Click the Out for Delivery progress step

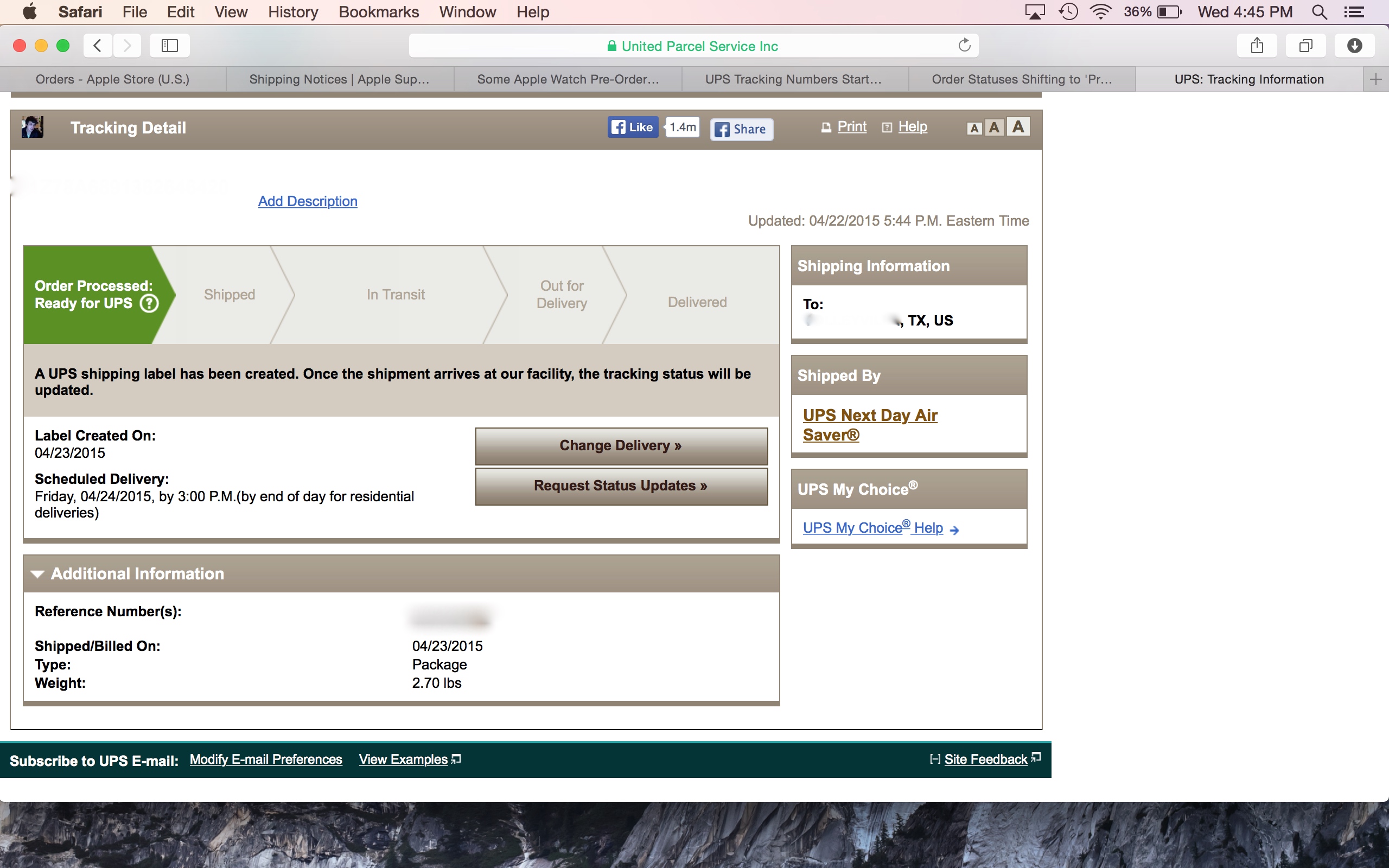562,295
